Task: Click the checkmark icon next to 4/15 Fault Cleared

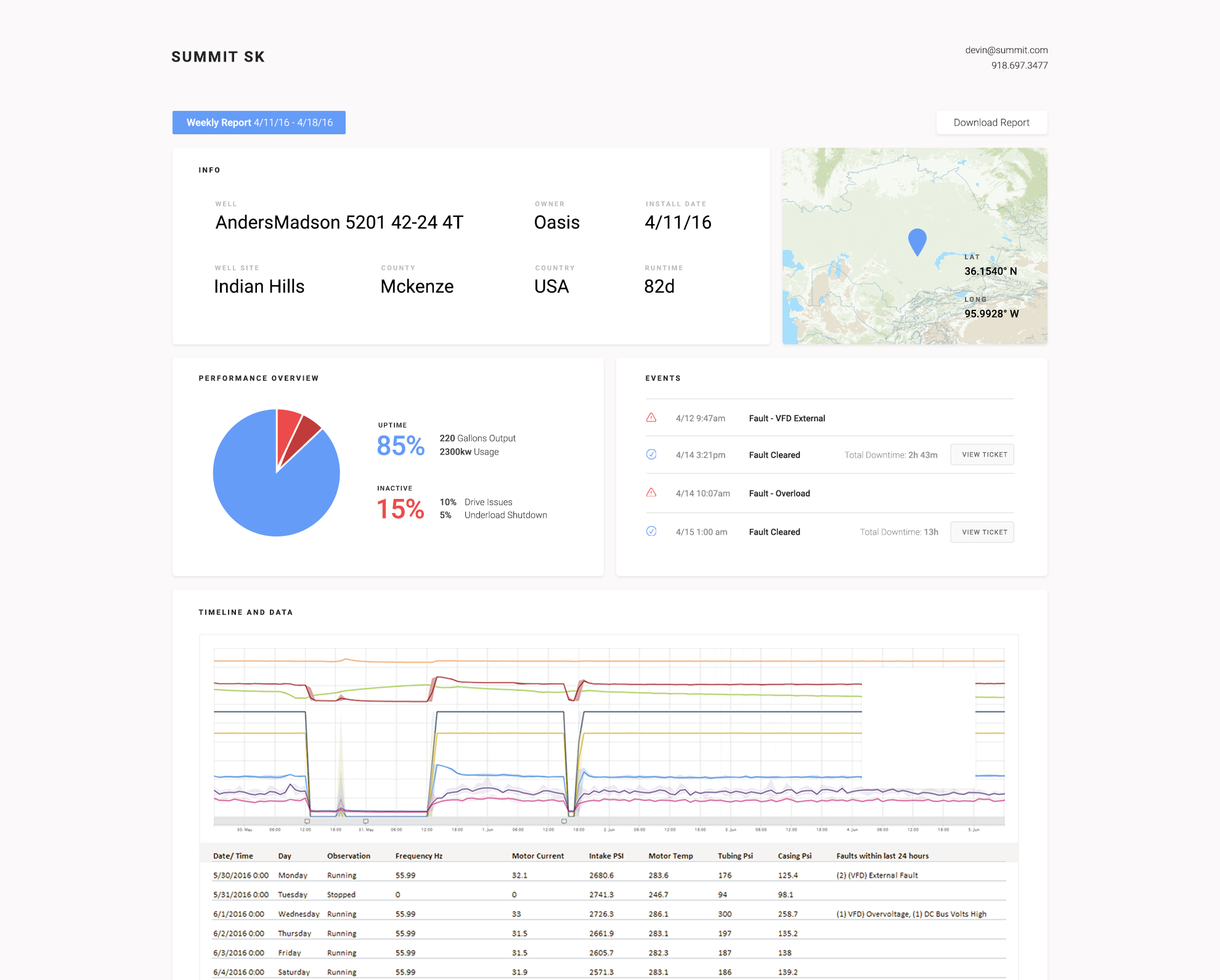Action: 651,532
